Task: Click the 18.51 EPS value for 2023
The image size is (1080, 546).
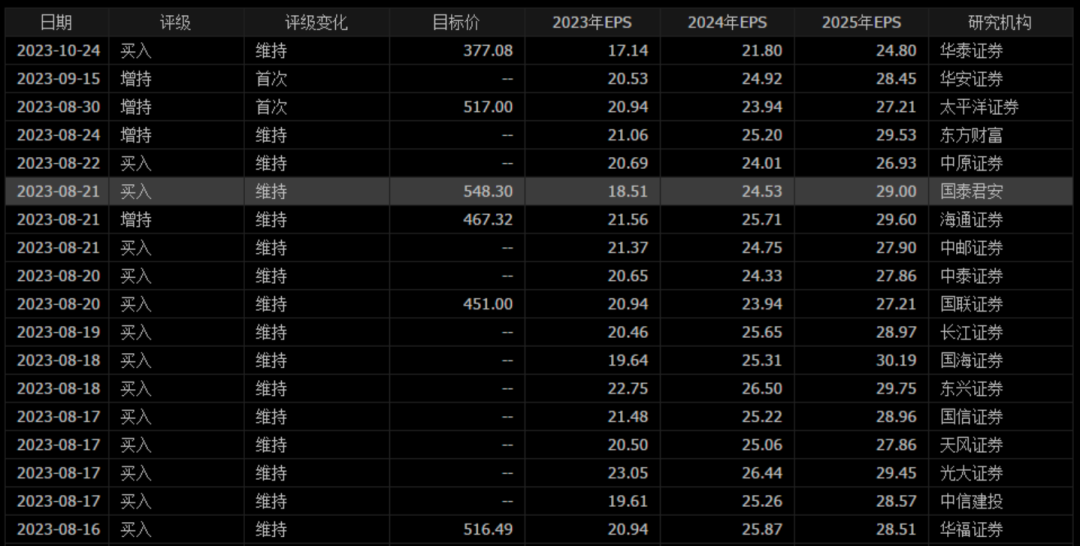Action: click(x=627, y=191)
